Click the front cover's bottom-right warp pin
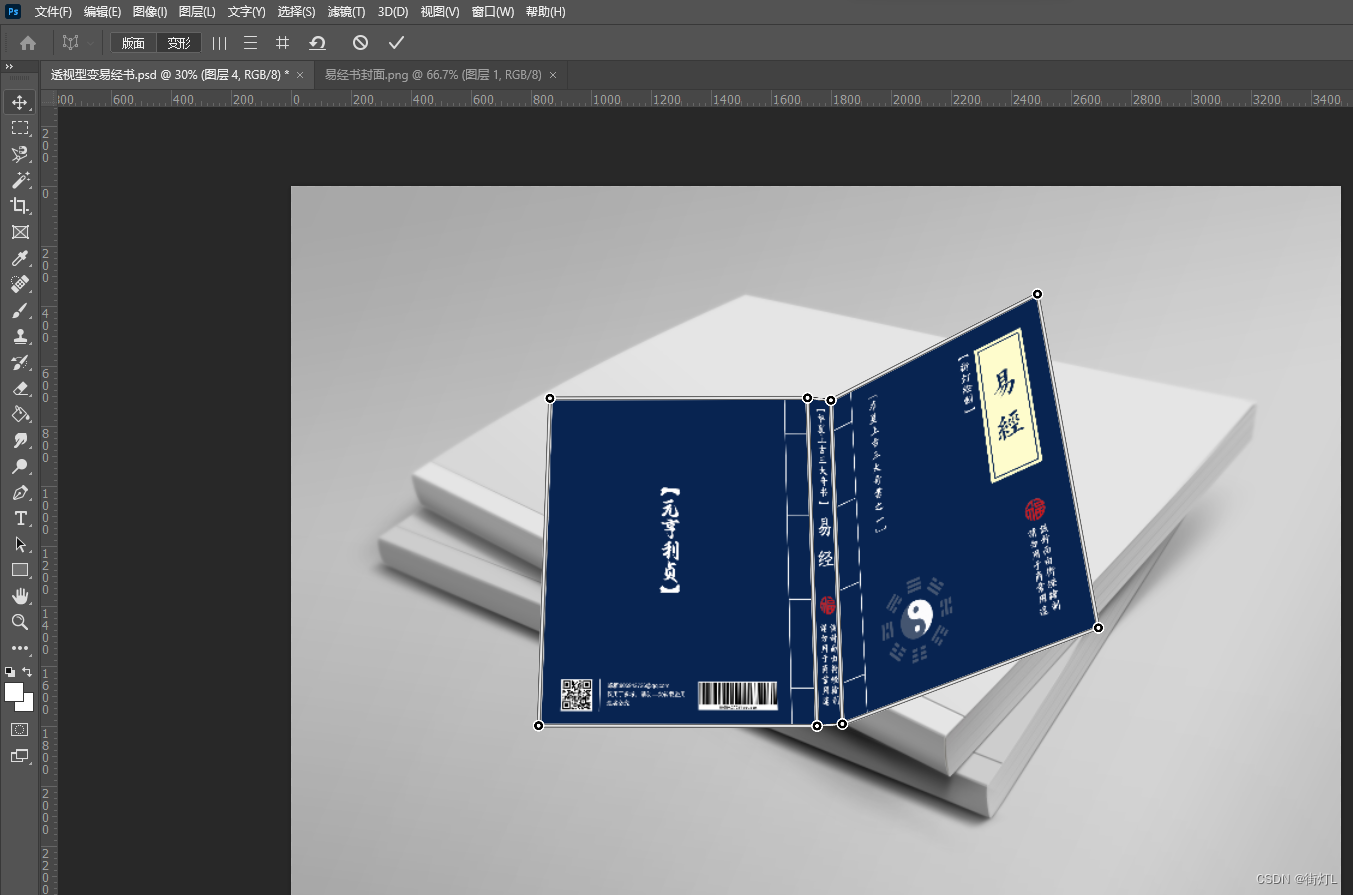The width and height of the screenshot is (1353, 895). pyautogui.click(x=1098, y=628)
